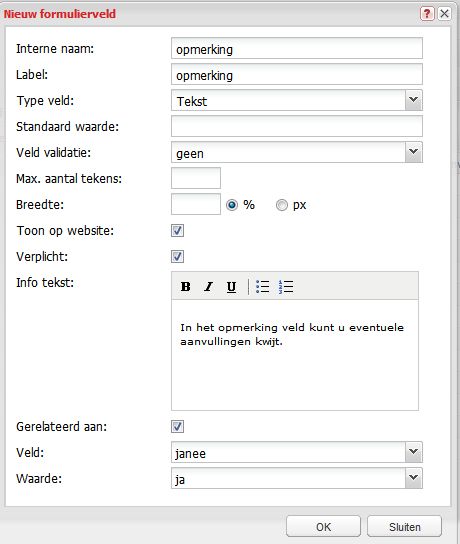Close the Nieuw formulierveld dialog
The width and height of the screenshot is (460, 544).
[x=444, y=14]
